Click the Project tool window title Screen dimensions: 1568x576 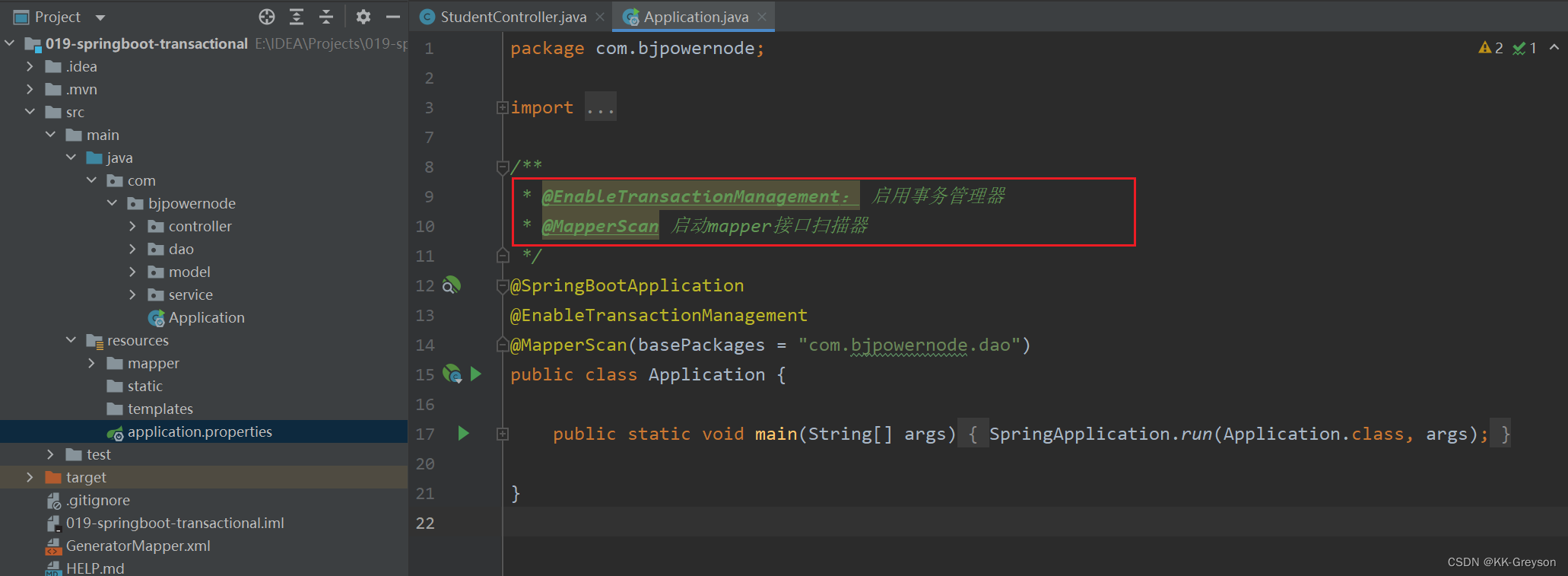tap(58, 17)
